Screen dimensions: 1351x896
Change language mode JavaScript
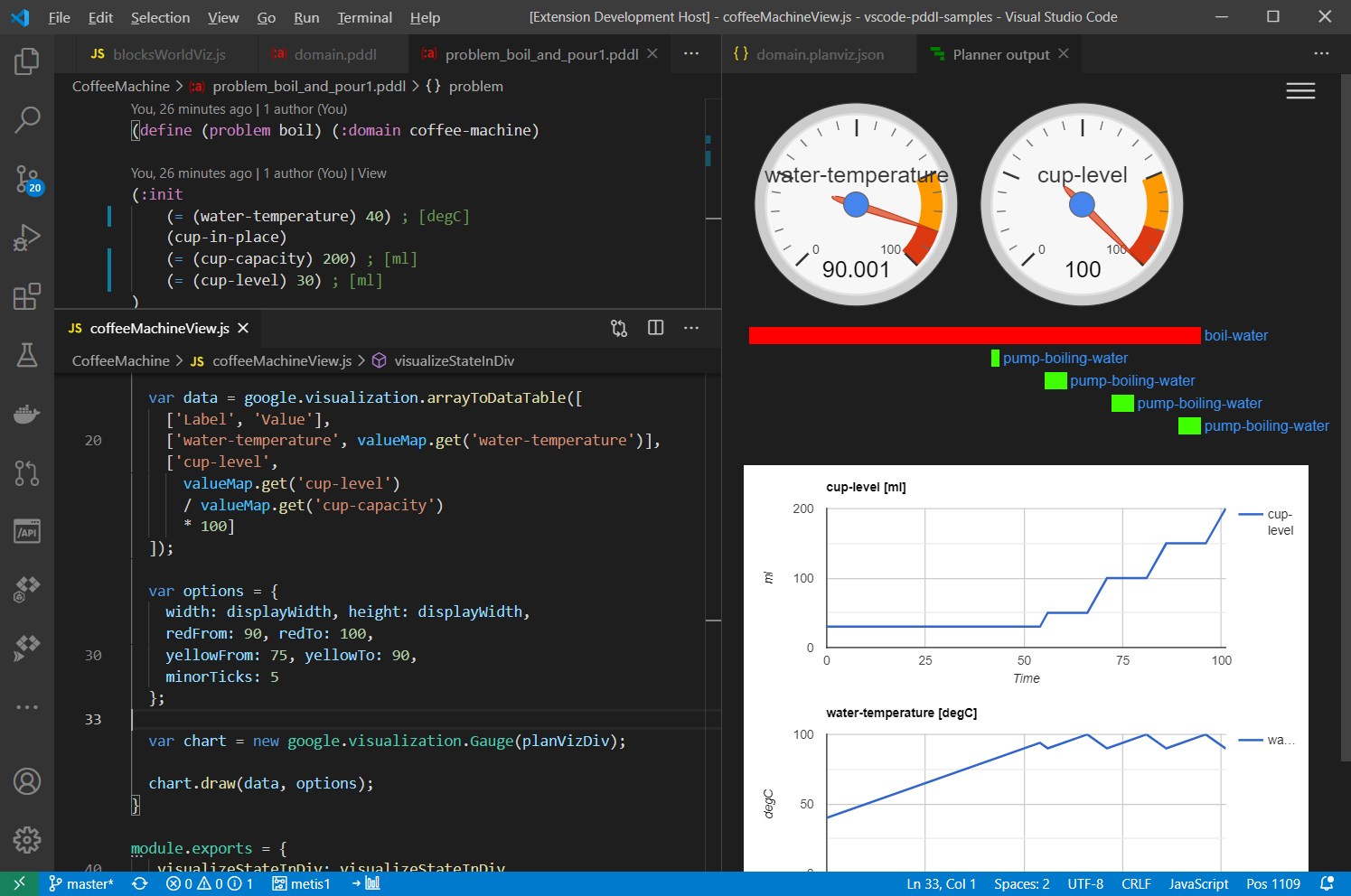click(x=1198, y=884)
